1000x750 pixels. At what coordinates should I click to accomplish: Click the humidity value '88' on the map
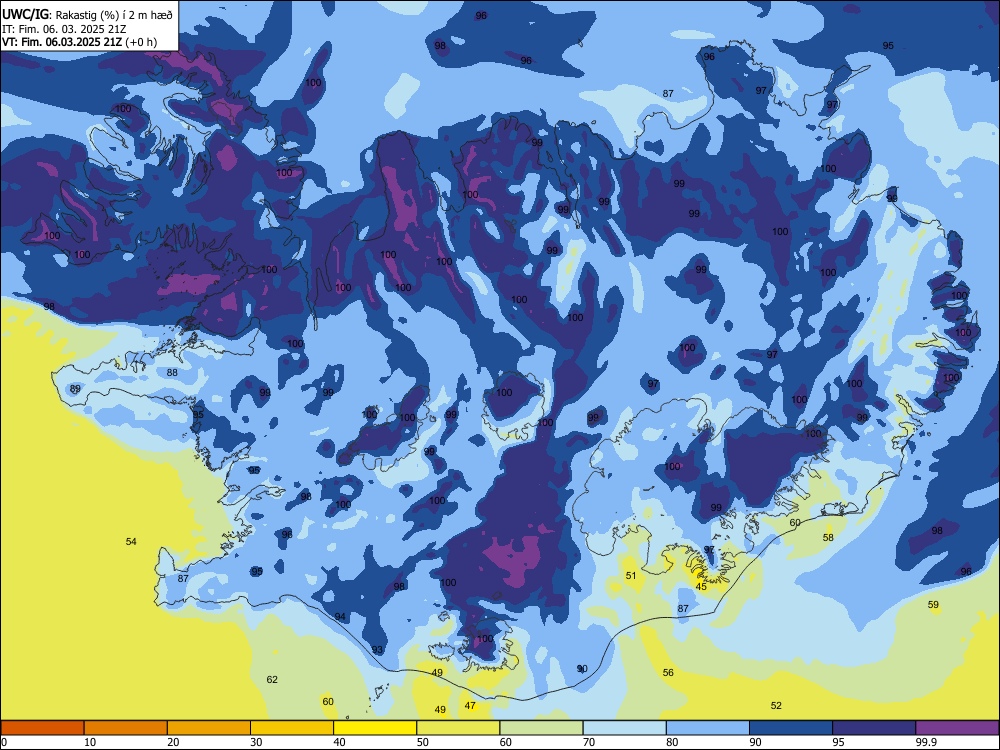coord(172,372)
